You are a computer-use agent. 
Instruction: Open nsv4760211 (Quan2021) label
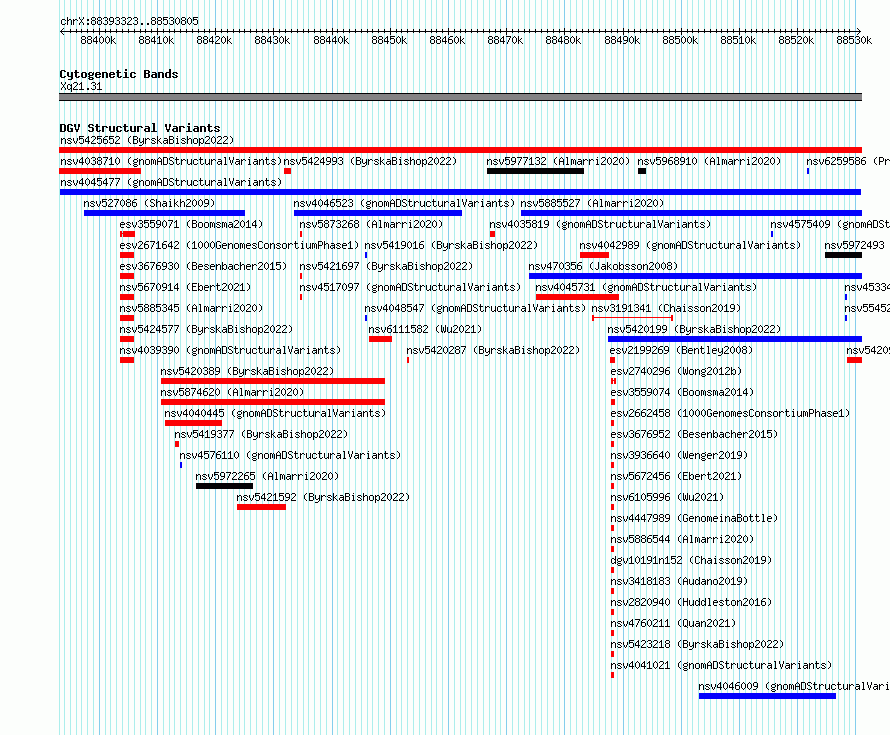click(x=673, y=623)
